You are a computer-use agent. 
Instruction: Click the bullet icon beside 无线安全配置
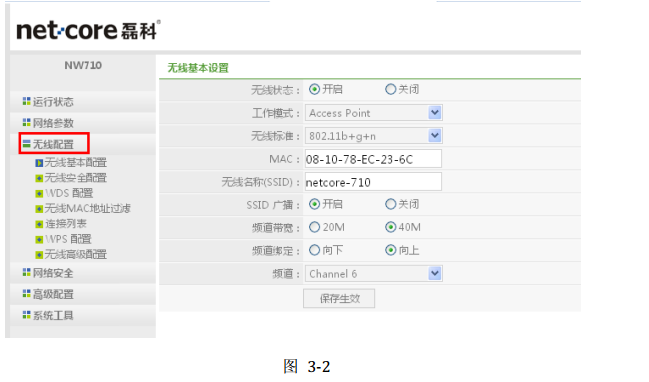39,178
